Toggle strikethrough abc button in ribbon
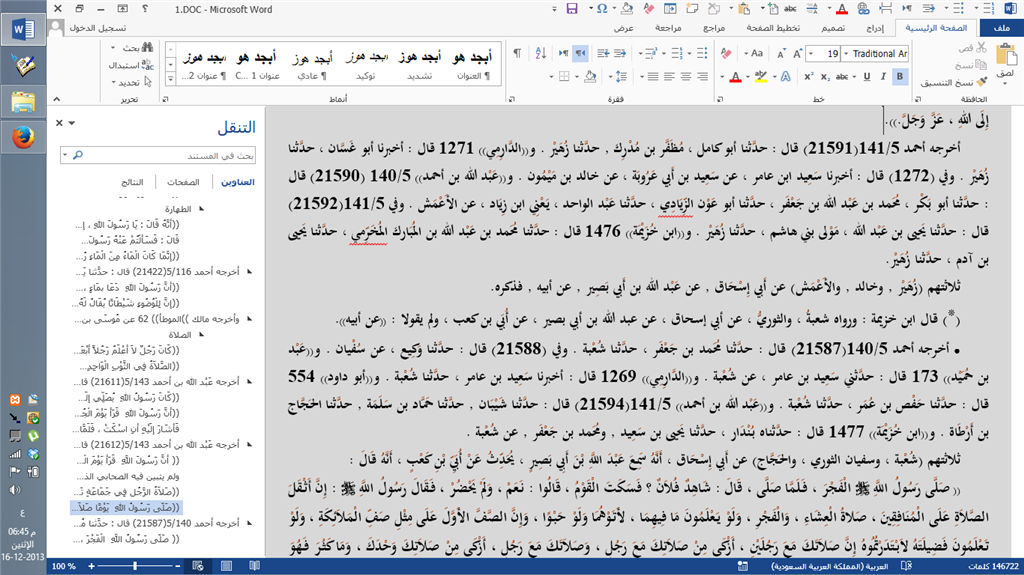 842,76
